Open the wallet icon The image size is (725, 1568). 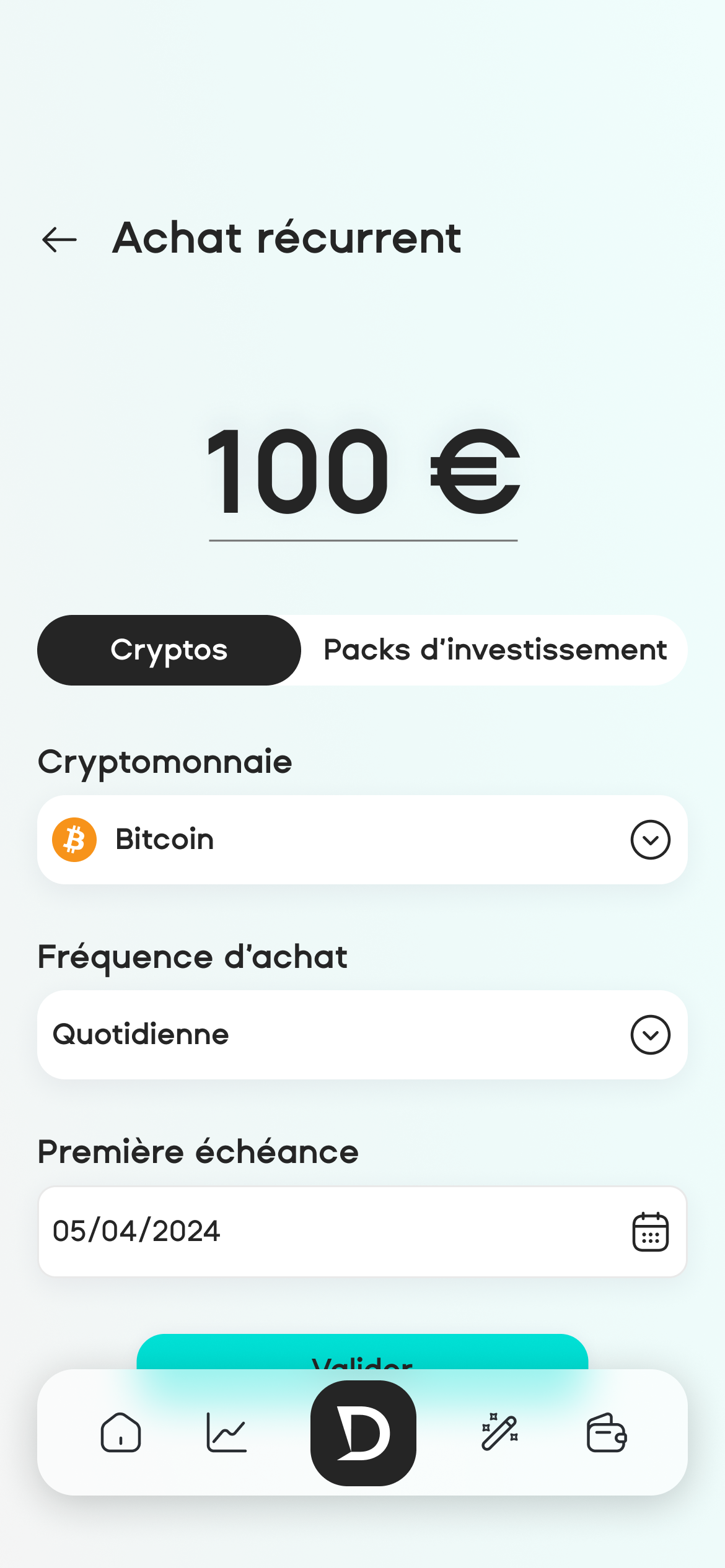pyautogui.click(x=607, y=1432)
